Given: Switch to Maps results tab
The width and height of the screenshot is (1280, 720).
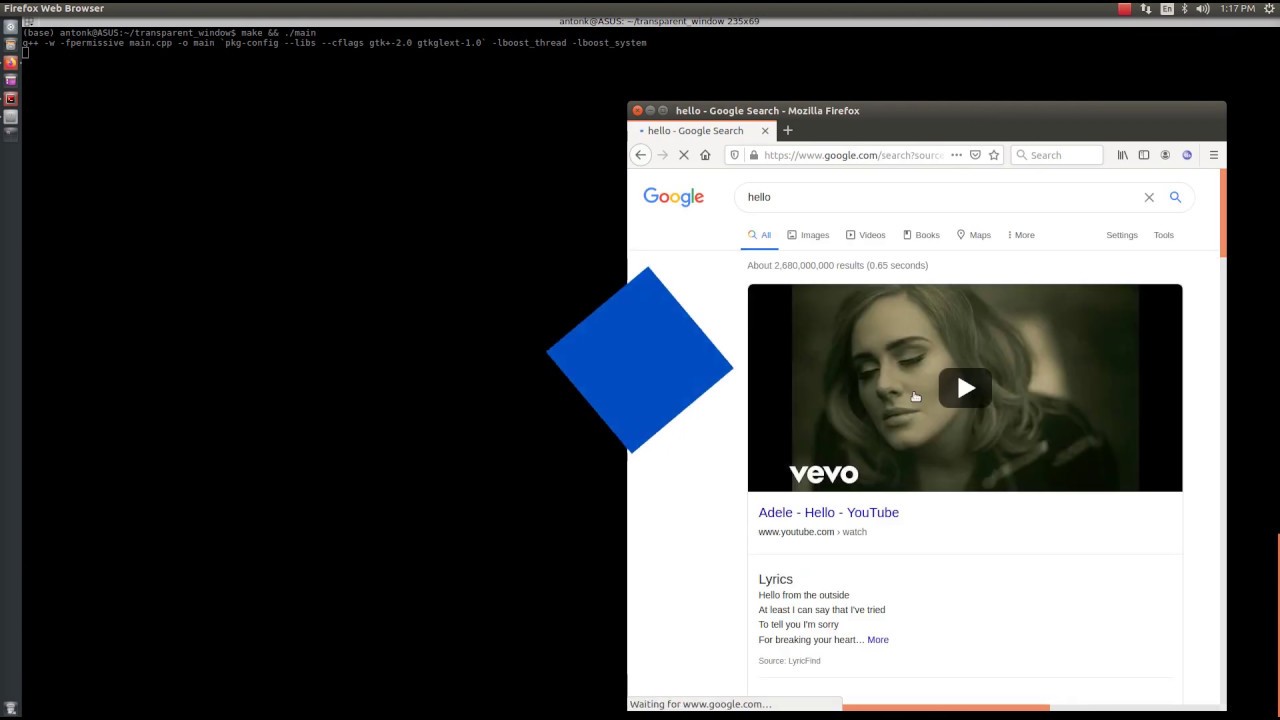Looking at the screenshot, I should (973, 235).
